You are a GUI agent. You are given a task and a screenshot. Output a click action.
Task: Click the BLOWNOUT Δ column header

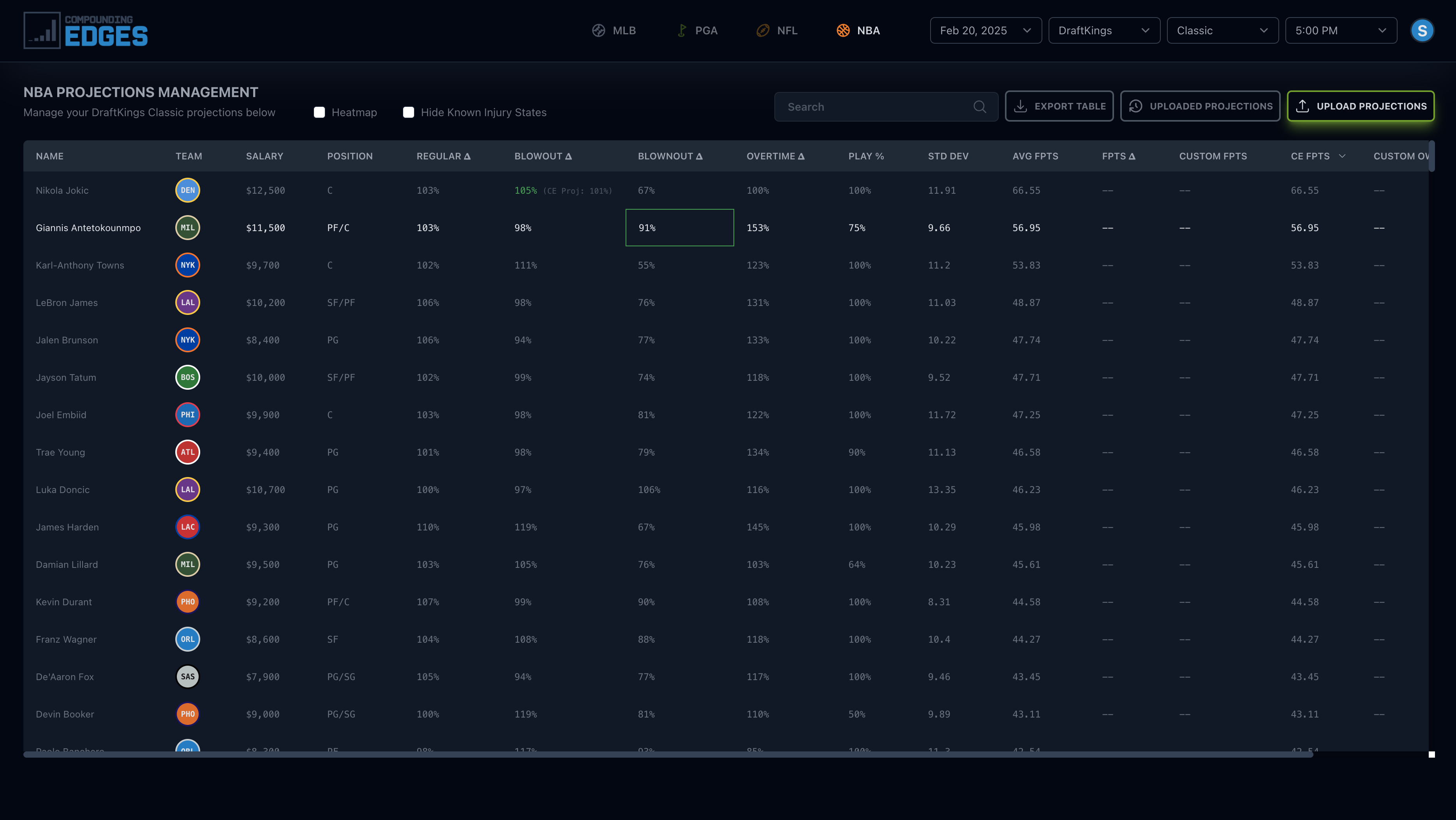tap(670, 156)
